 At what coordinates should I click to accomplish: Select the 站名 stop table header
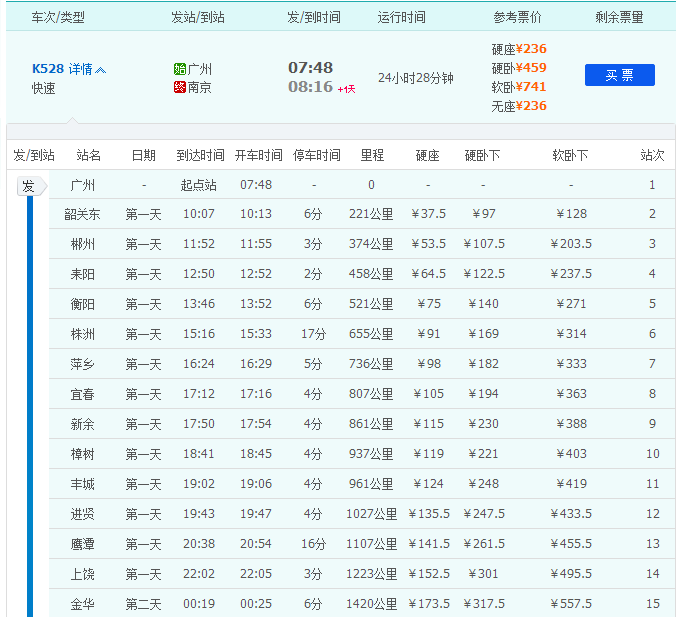tap(89, 155)
